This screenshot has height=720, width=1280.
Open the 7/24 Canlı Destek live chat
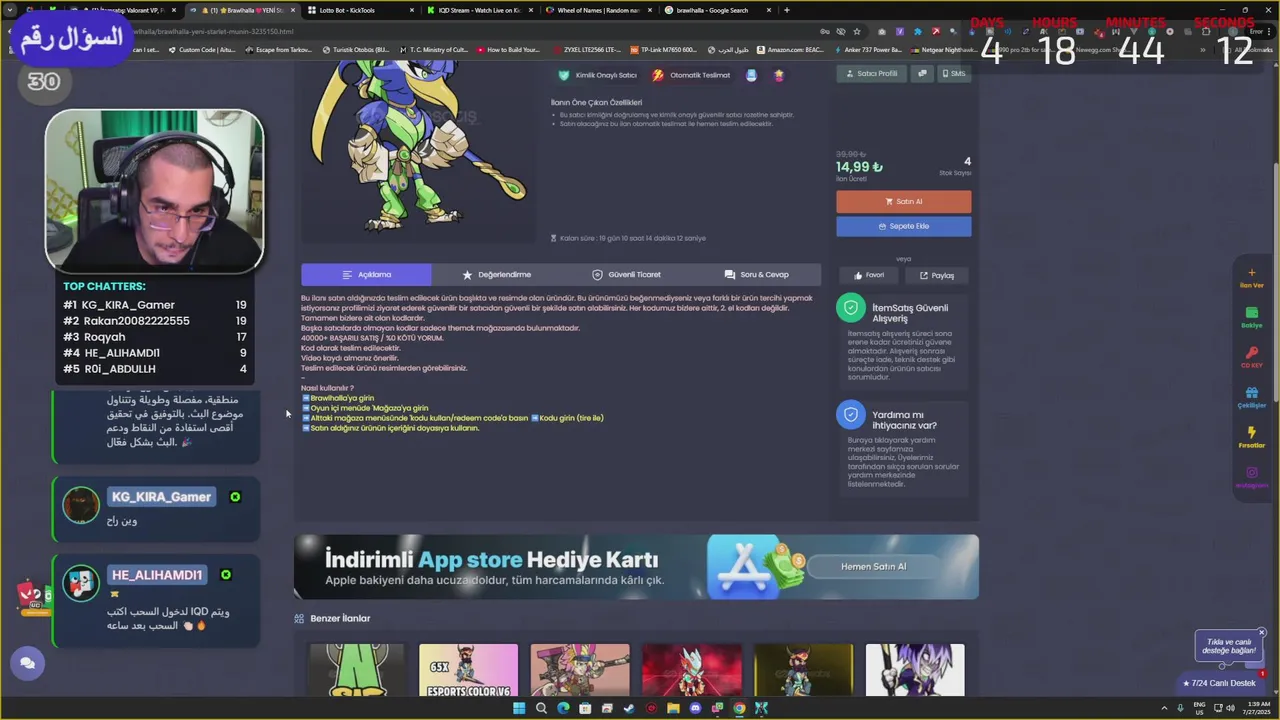[x=1219, y=683]
